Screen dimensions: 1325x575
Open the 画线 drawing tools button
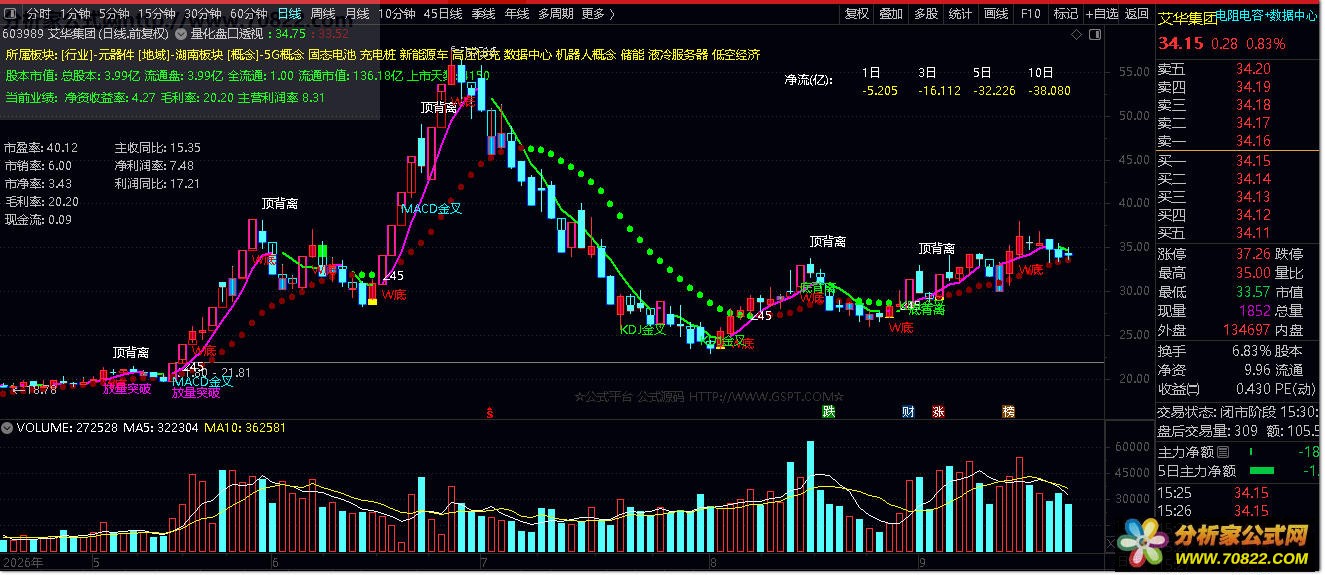[x=996, y=14]
